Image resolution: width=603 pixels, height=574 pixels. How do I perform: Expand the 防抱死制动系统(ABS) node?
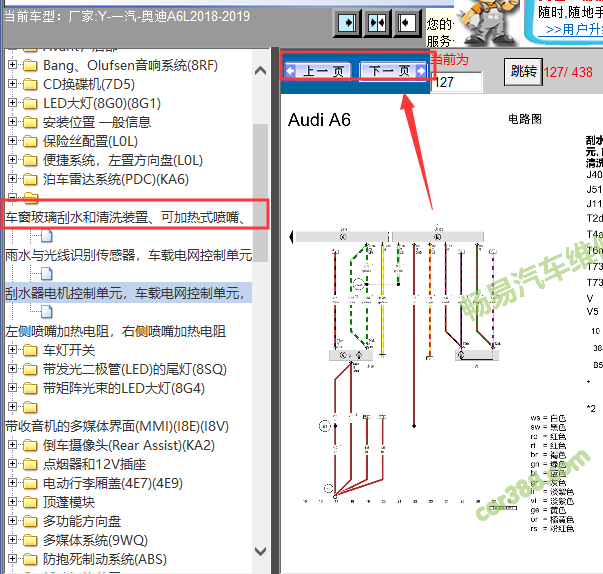12,559
